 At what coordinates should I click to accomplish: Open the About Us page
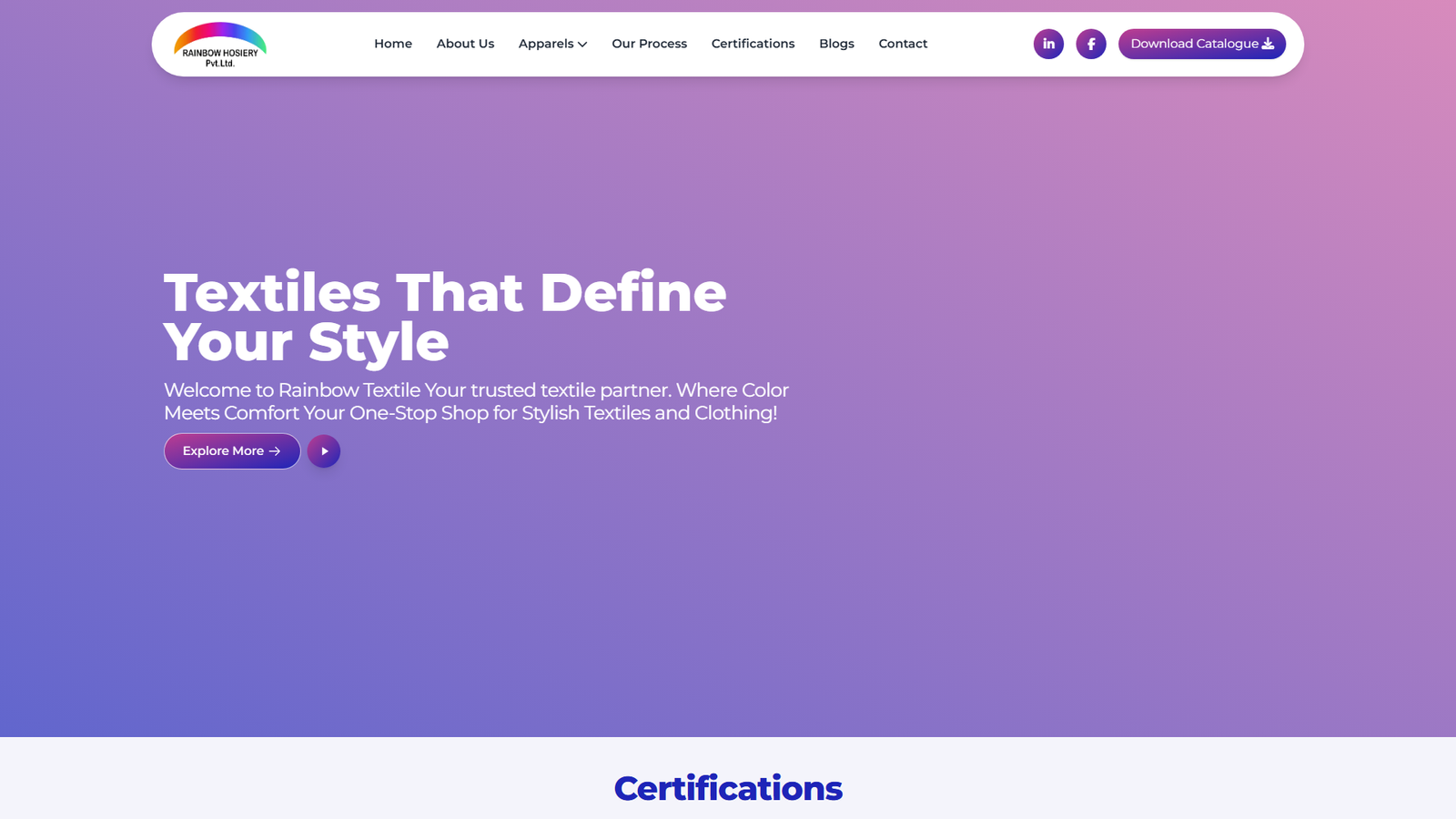coord(465,44)
